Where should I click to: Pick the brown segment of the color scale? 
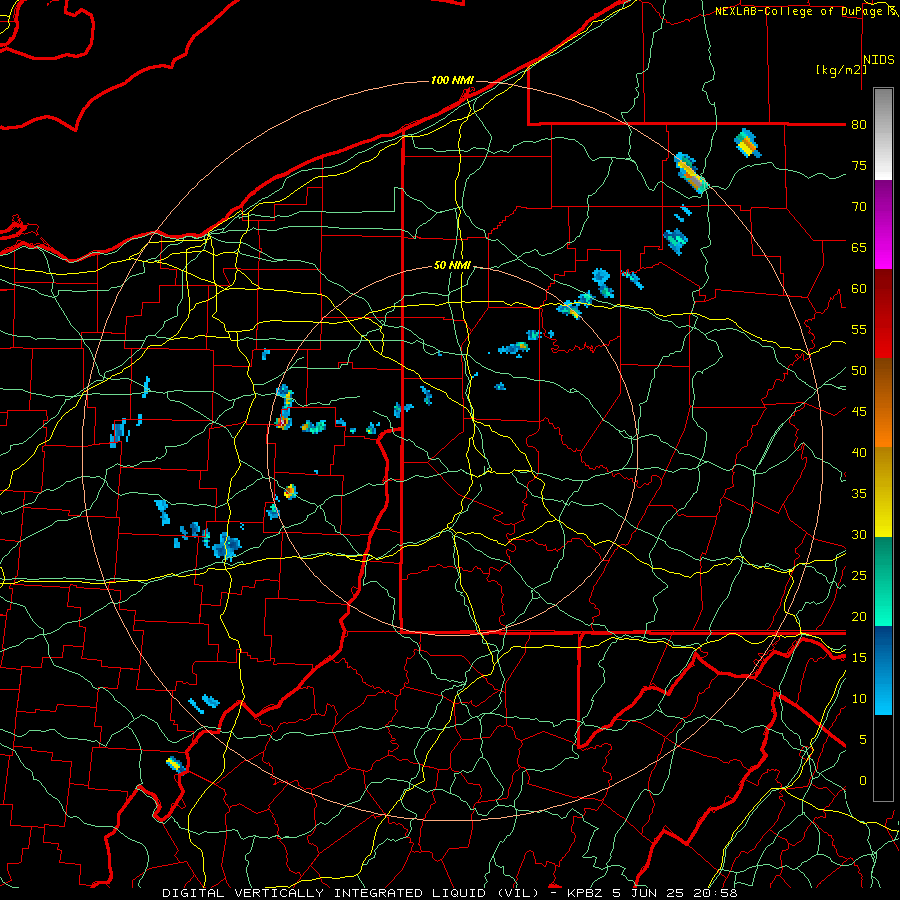(x=883, y=381)
